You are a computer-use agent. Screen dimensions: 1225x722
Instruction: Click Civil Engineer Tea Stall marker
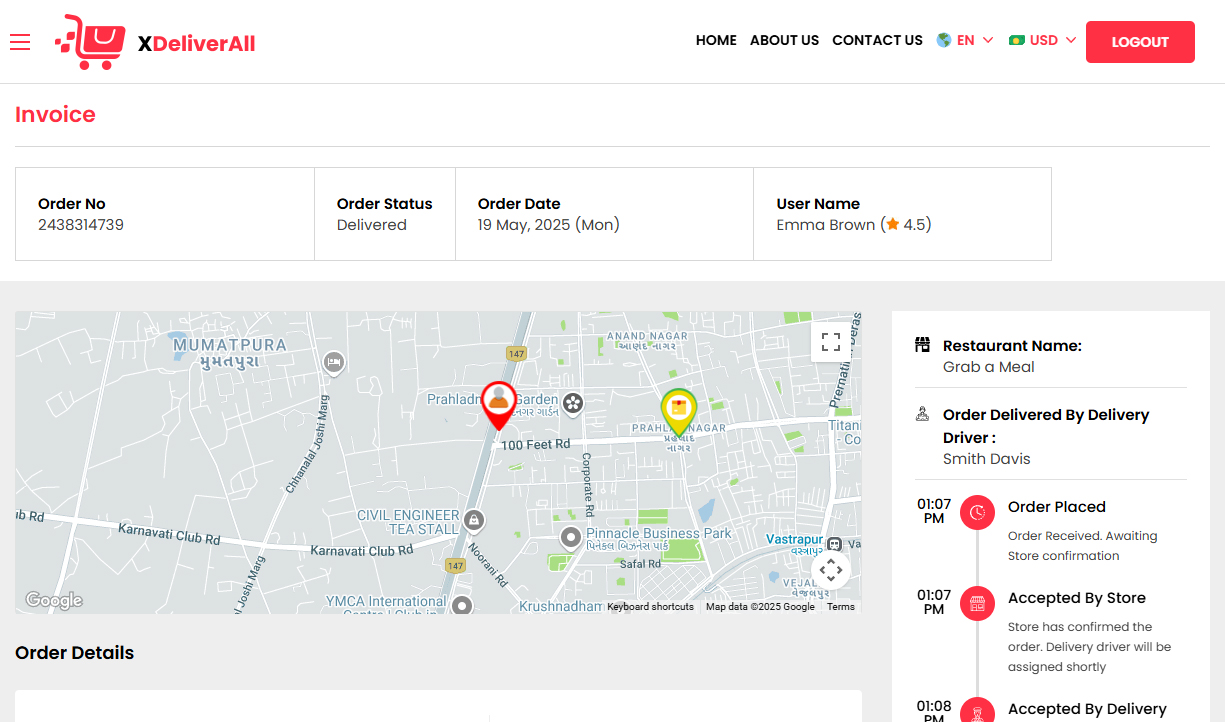(474, 521)
